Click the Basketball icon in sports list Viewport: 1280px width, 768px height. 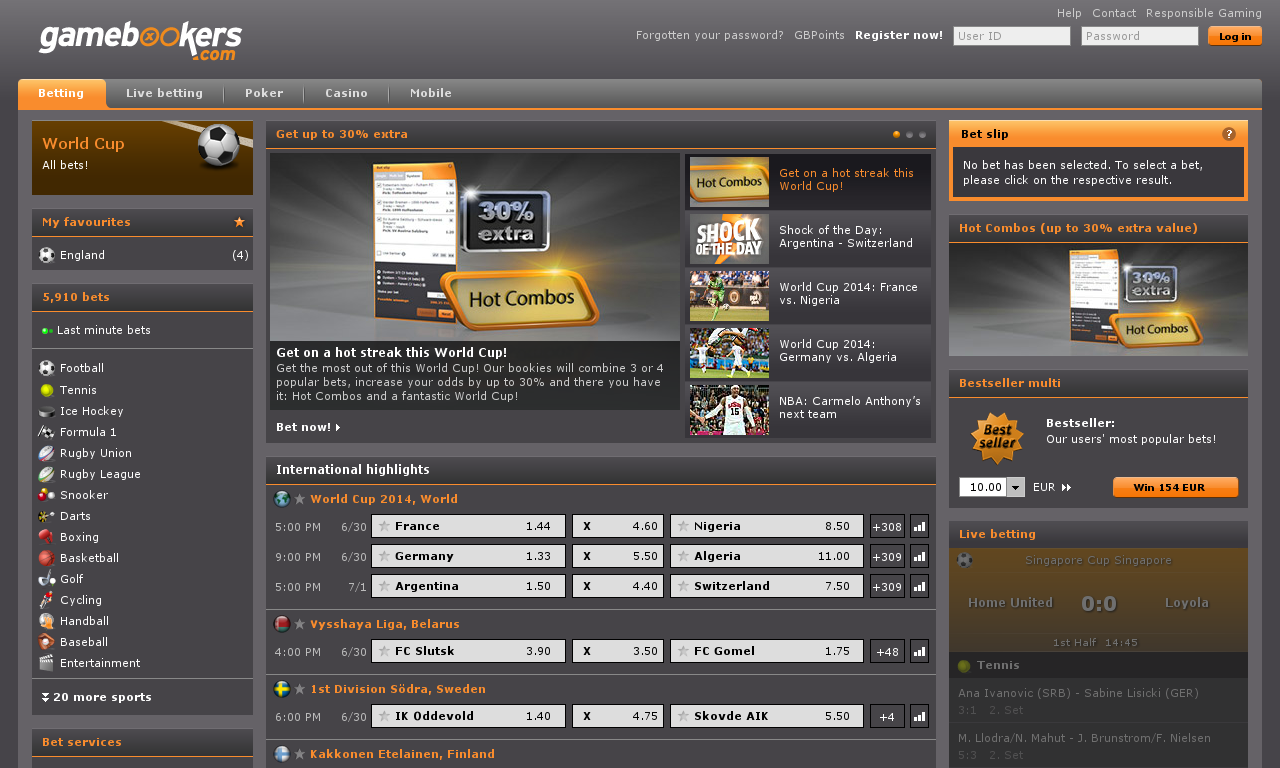[47, 558]
